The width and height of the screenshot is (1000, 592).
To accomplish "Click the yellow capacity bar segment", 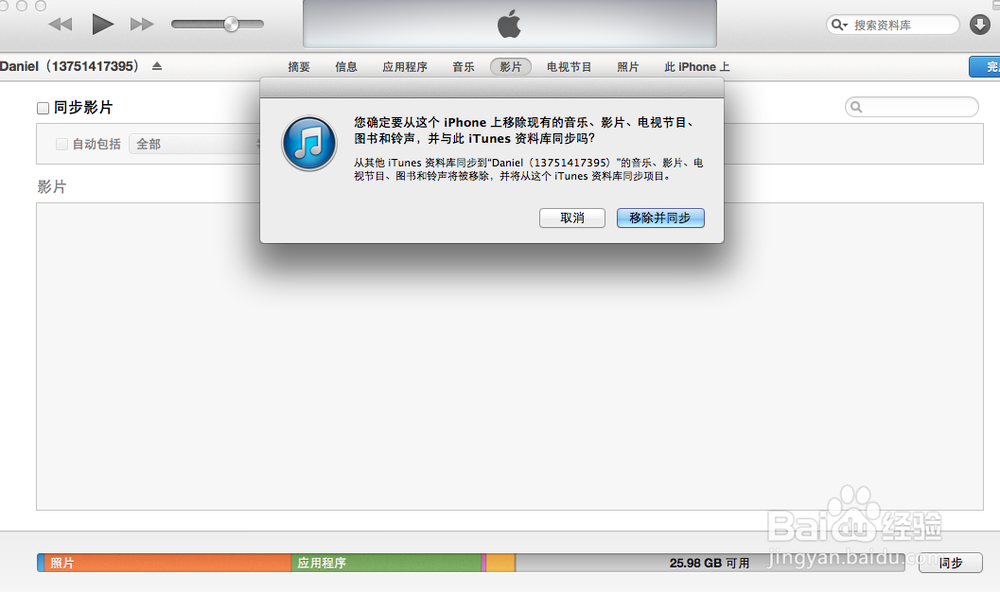I will (x=501, y=563).
